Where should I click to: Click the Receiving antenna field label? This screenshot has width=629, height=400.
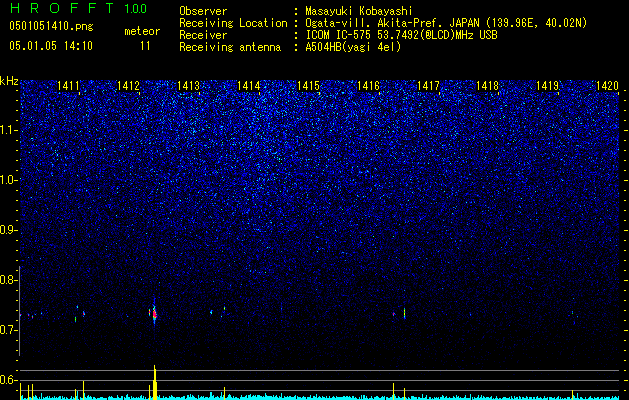point(230,47)
